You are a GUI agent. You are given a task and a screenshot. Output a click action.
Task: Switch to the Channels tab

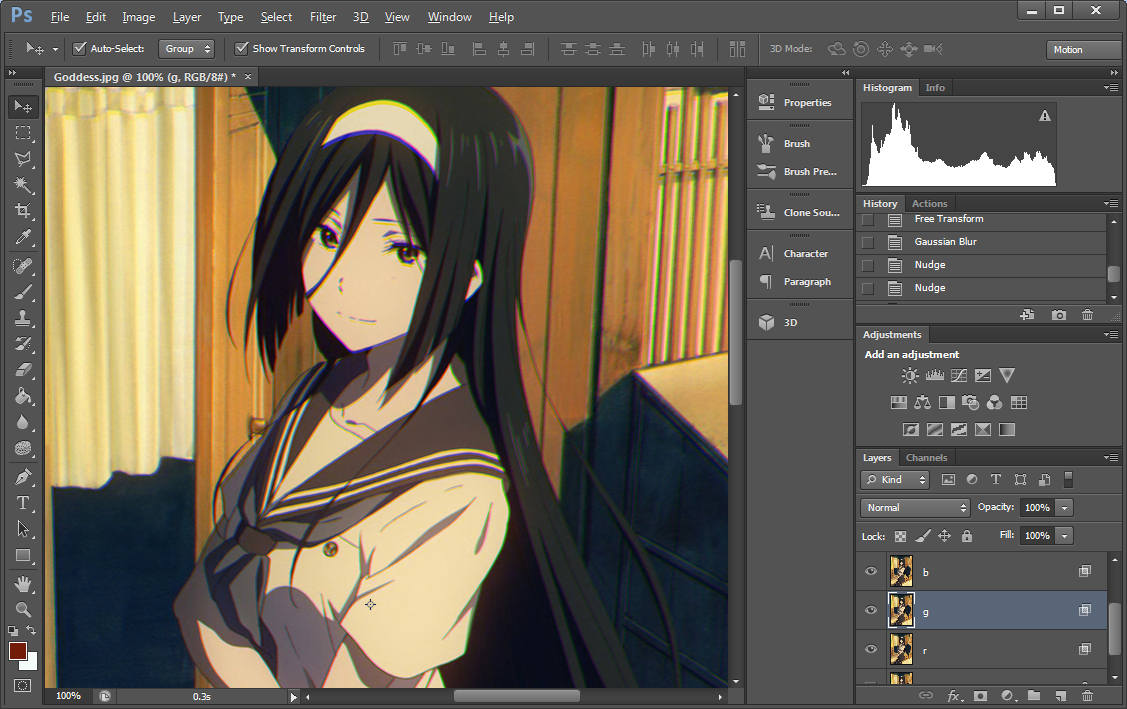click(x=926, y=458)
